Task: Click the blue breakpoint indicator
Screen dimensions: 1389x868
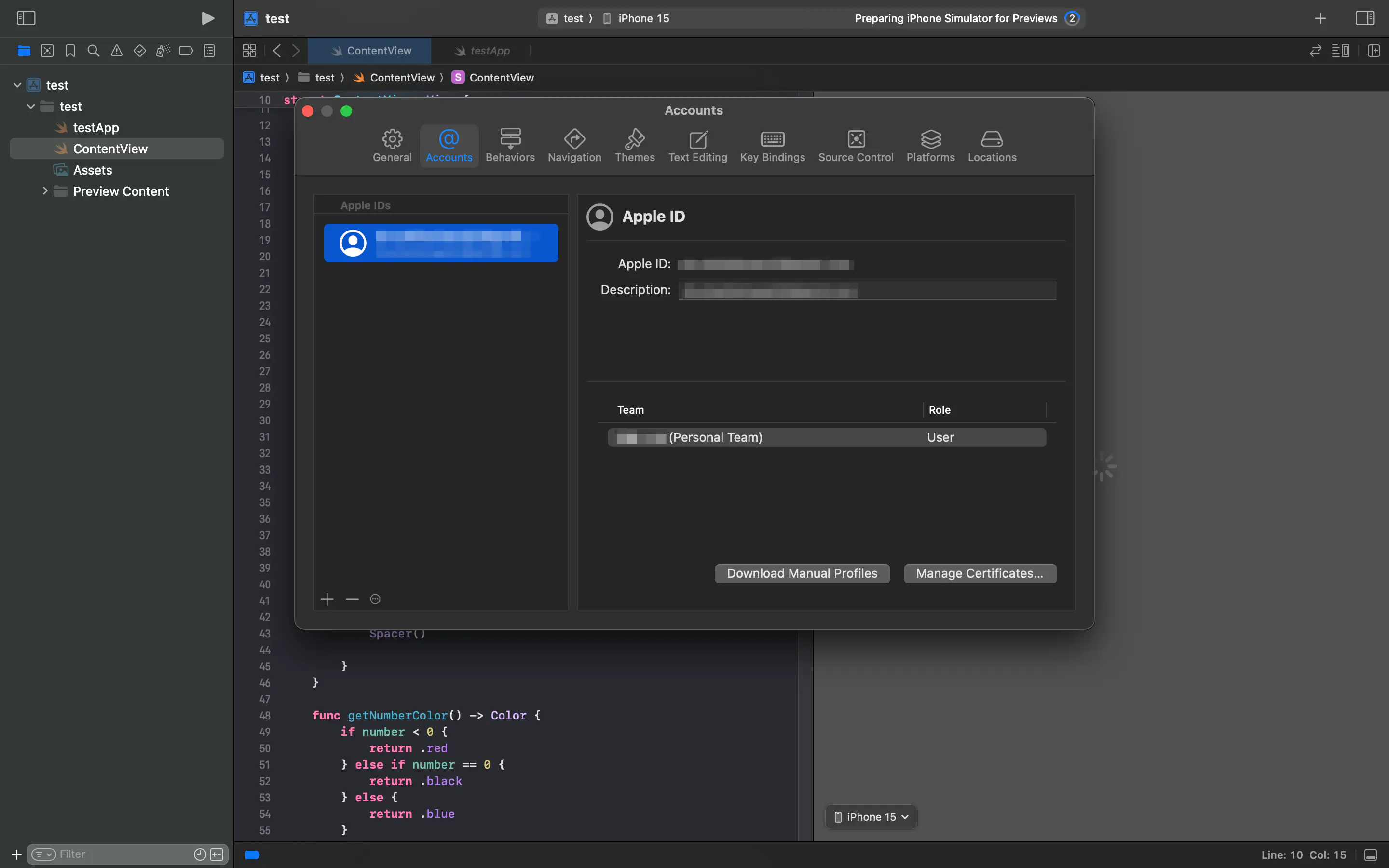Action: 253,855
